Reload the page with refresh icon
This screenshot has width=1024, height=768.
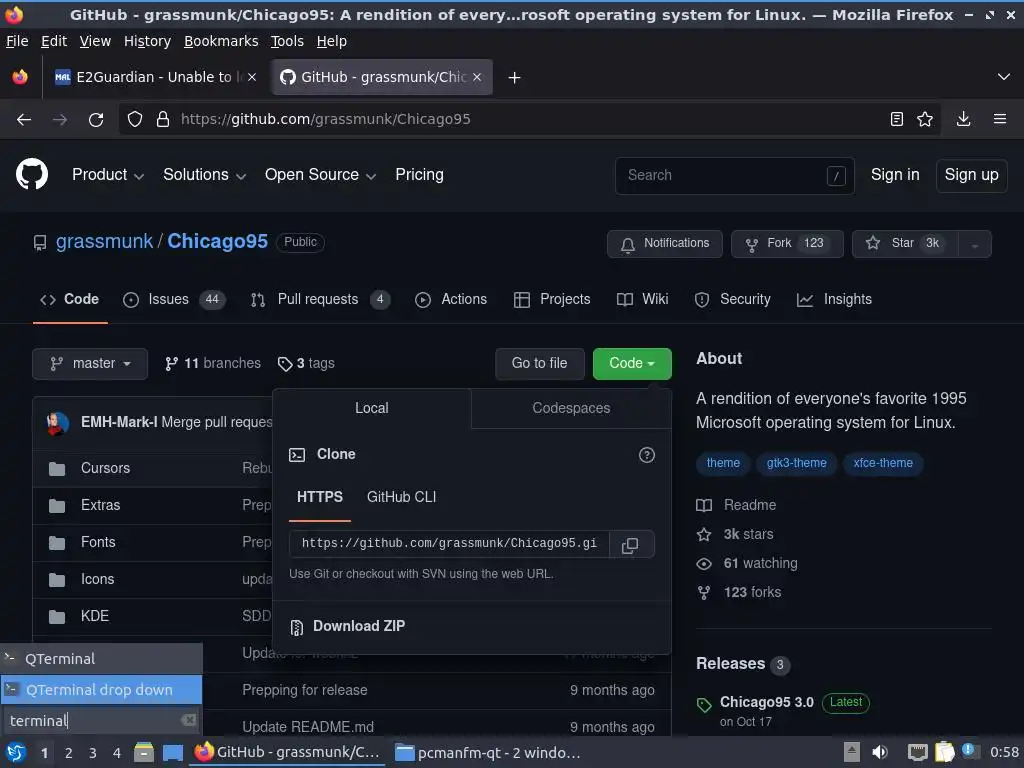(x=96, y=120)
